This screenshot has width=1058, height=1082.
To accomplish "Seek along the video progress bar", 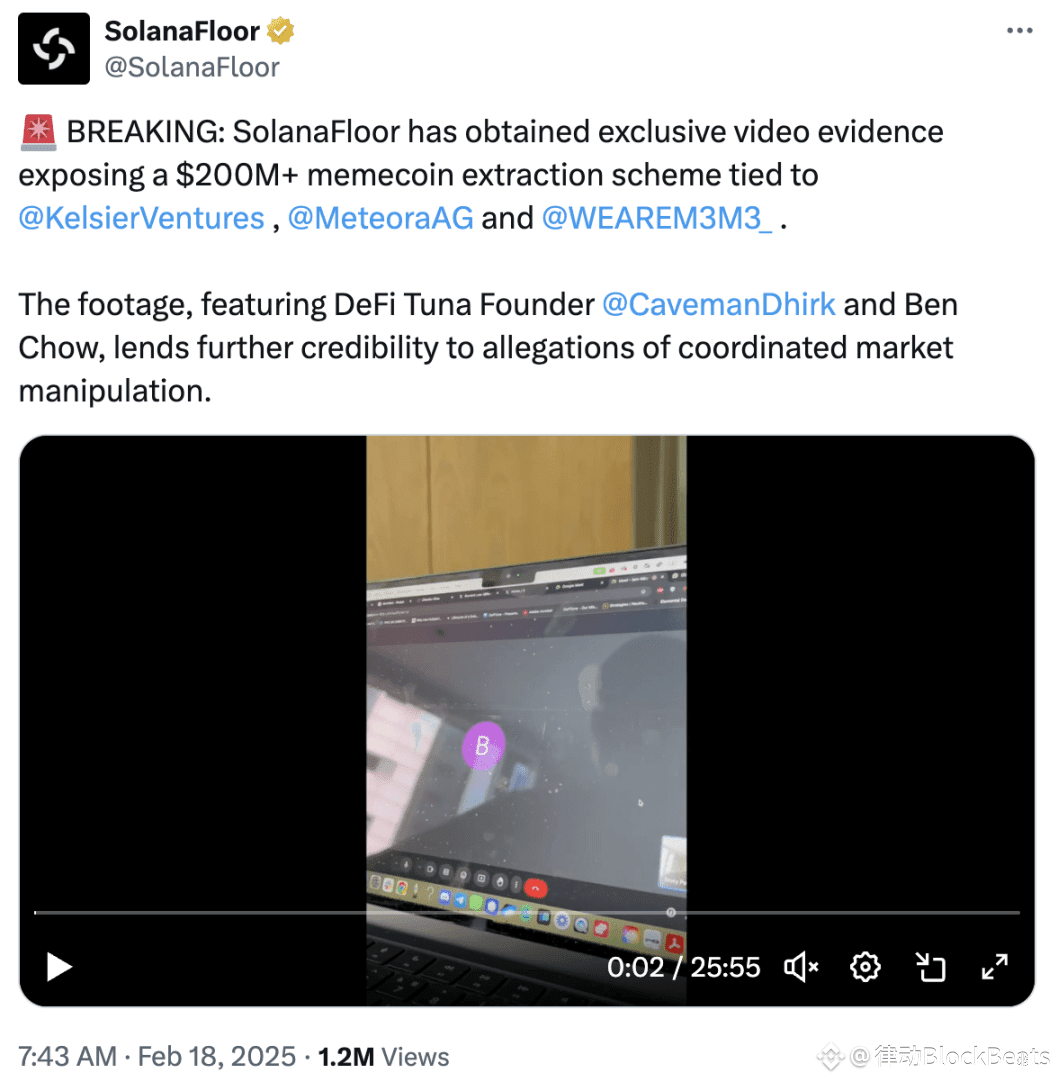I will click(x=527, y=912).
